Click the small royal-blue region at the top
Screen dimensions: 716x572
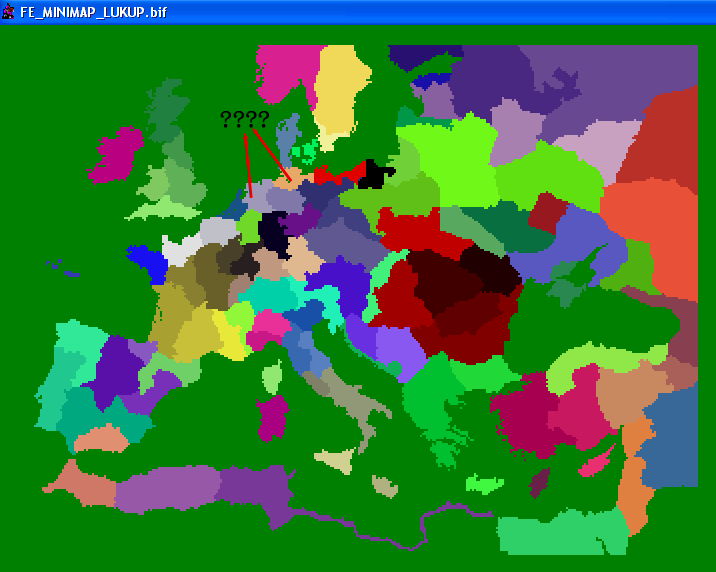(430, 81)
